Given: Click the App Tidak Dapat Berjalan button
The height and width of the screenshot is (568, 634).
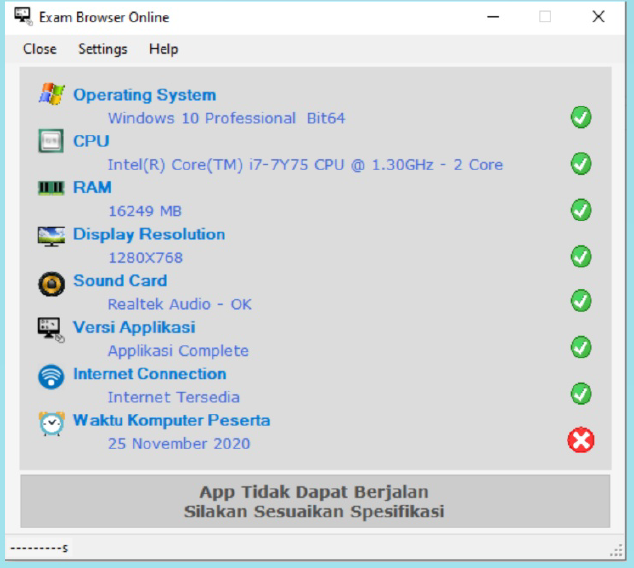Looking at the screenshot, I should coord(315,501).
